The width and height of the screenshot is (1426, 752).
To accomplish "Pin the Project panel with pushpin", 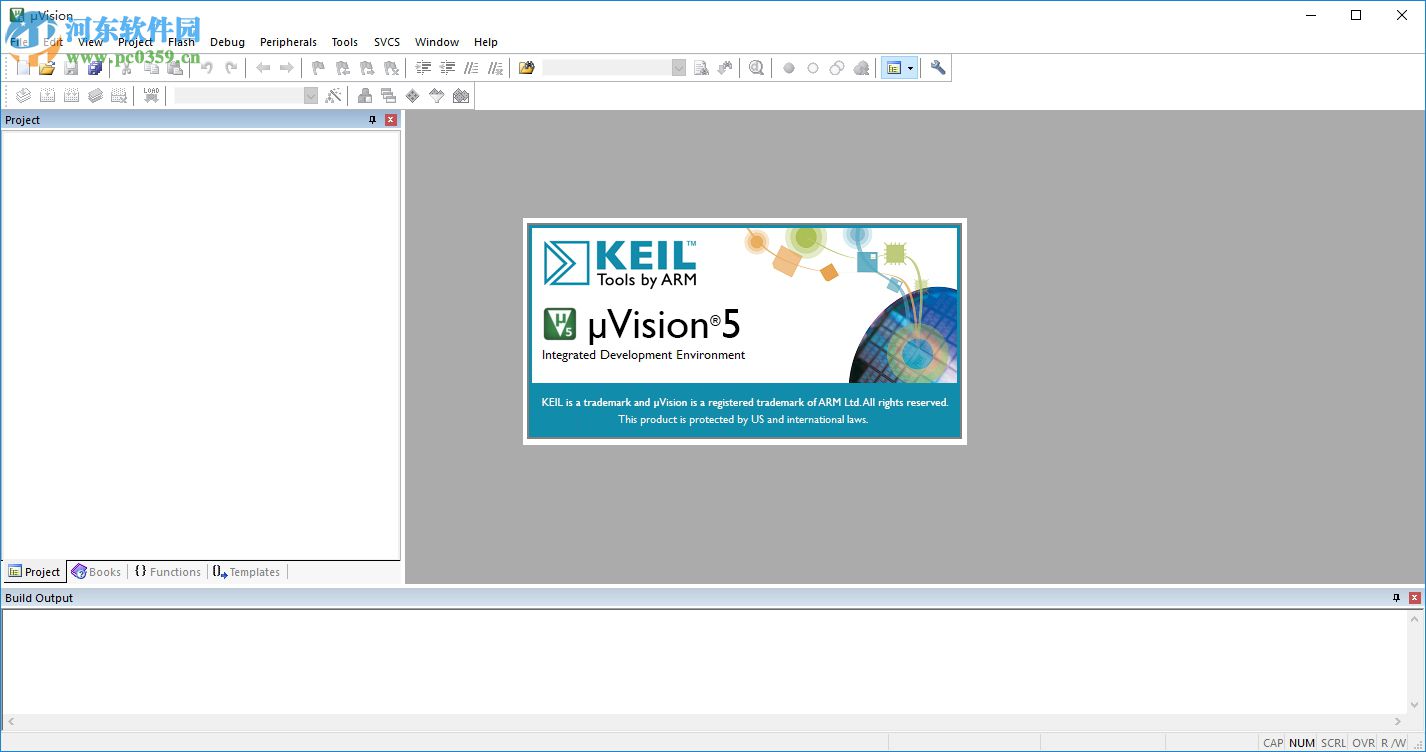I will click(x=372, y=120).
